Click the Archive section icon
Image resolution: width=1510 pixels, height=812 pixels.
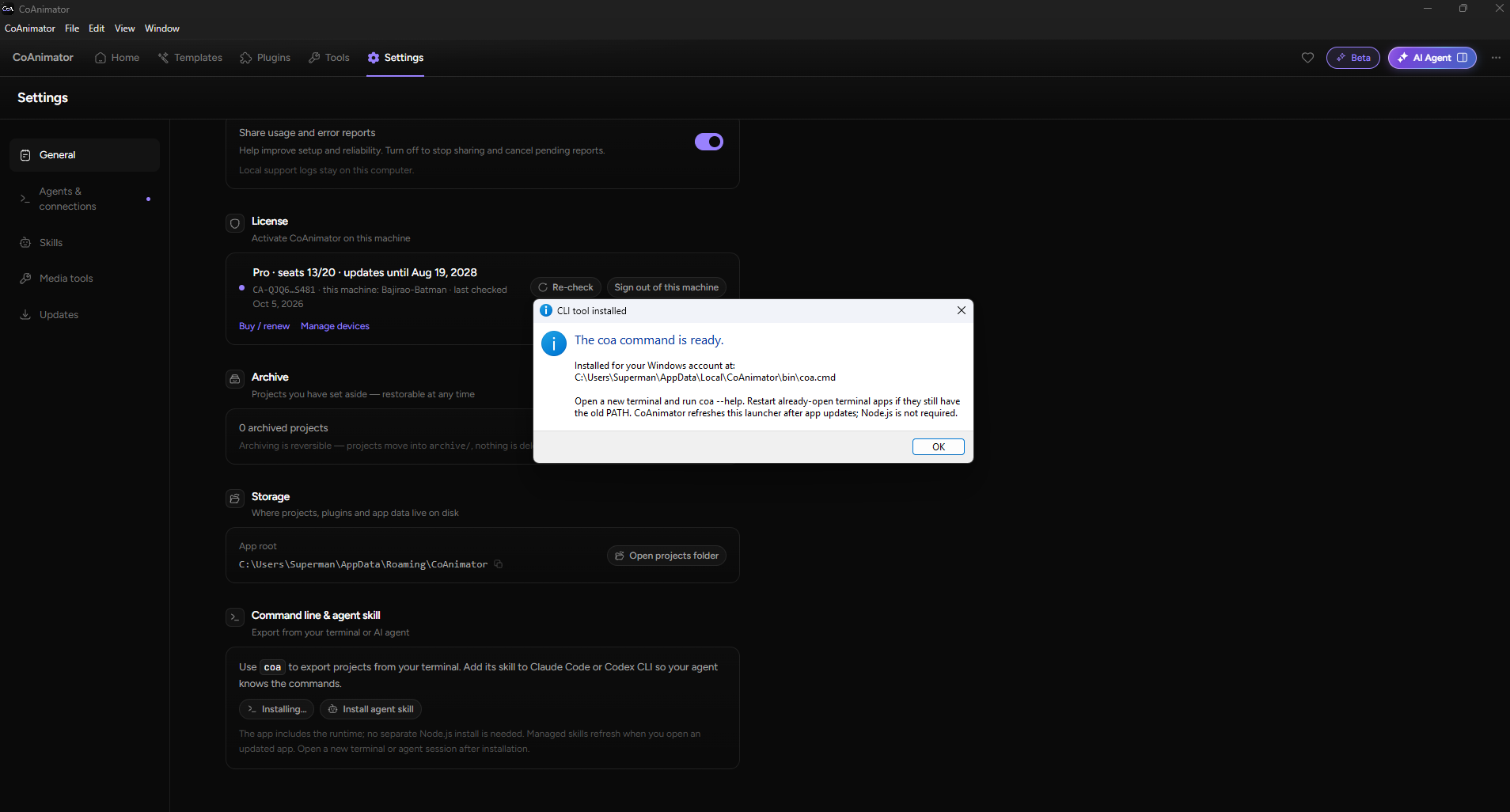coord(235,379)
